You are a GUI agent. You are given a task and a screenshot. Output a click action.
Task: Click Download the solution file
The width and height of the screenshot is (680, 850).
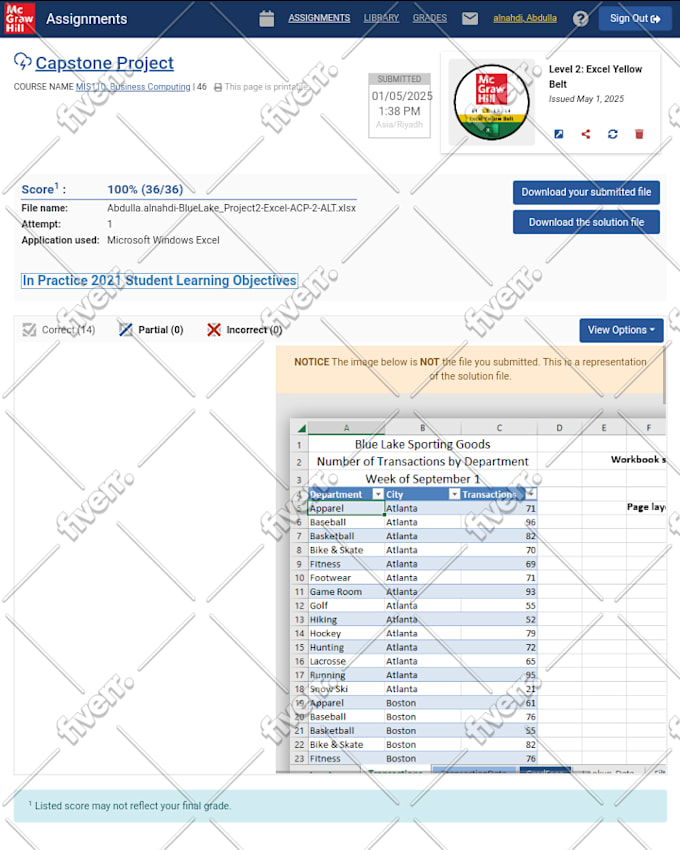click(586, 222)
